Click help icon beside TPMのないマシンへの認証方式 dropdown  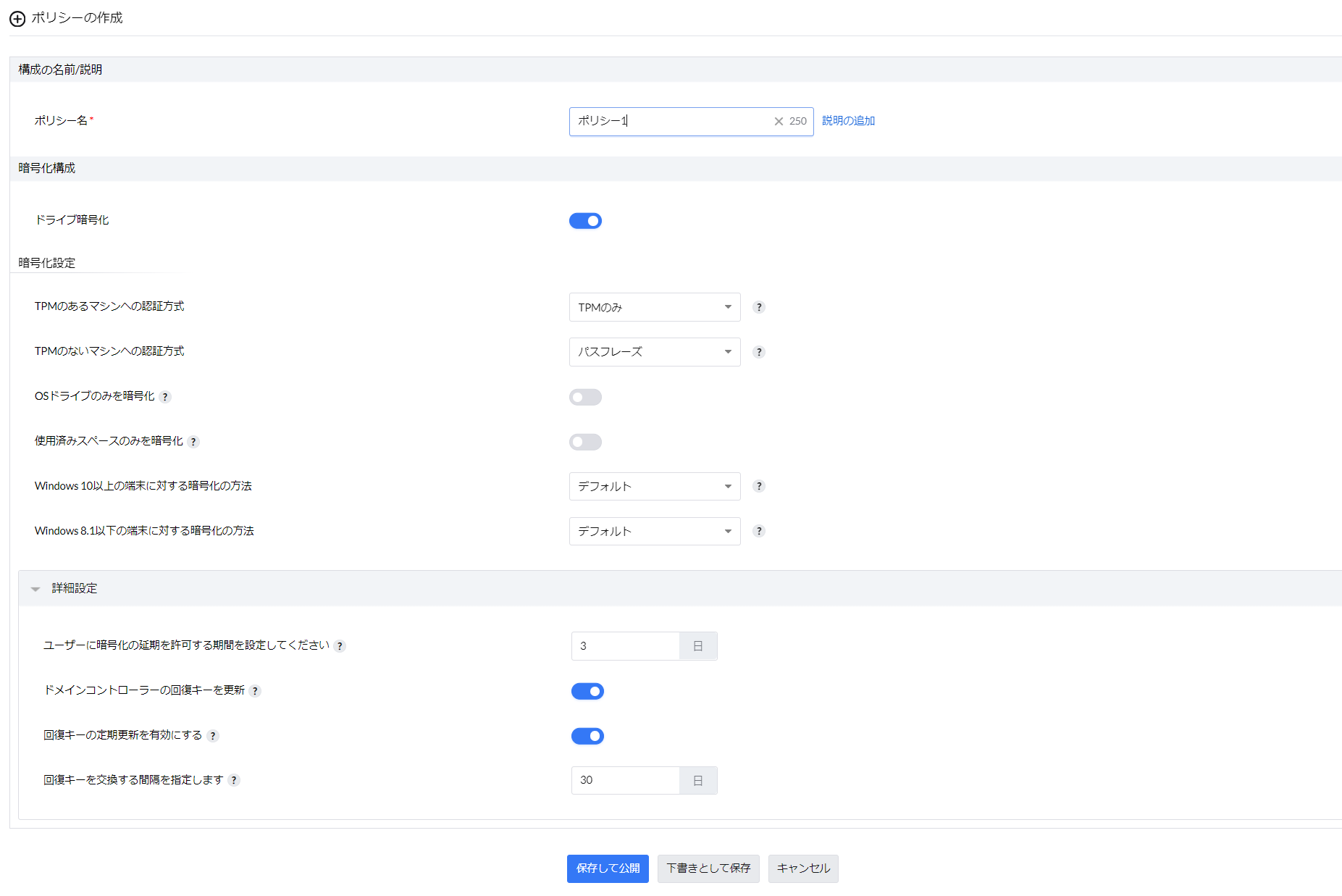click(x=759, y=352)
